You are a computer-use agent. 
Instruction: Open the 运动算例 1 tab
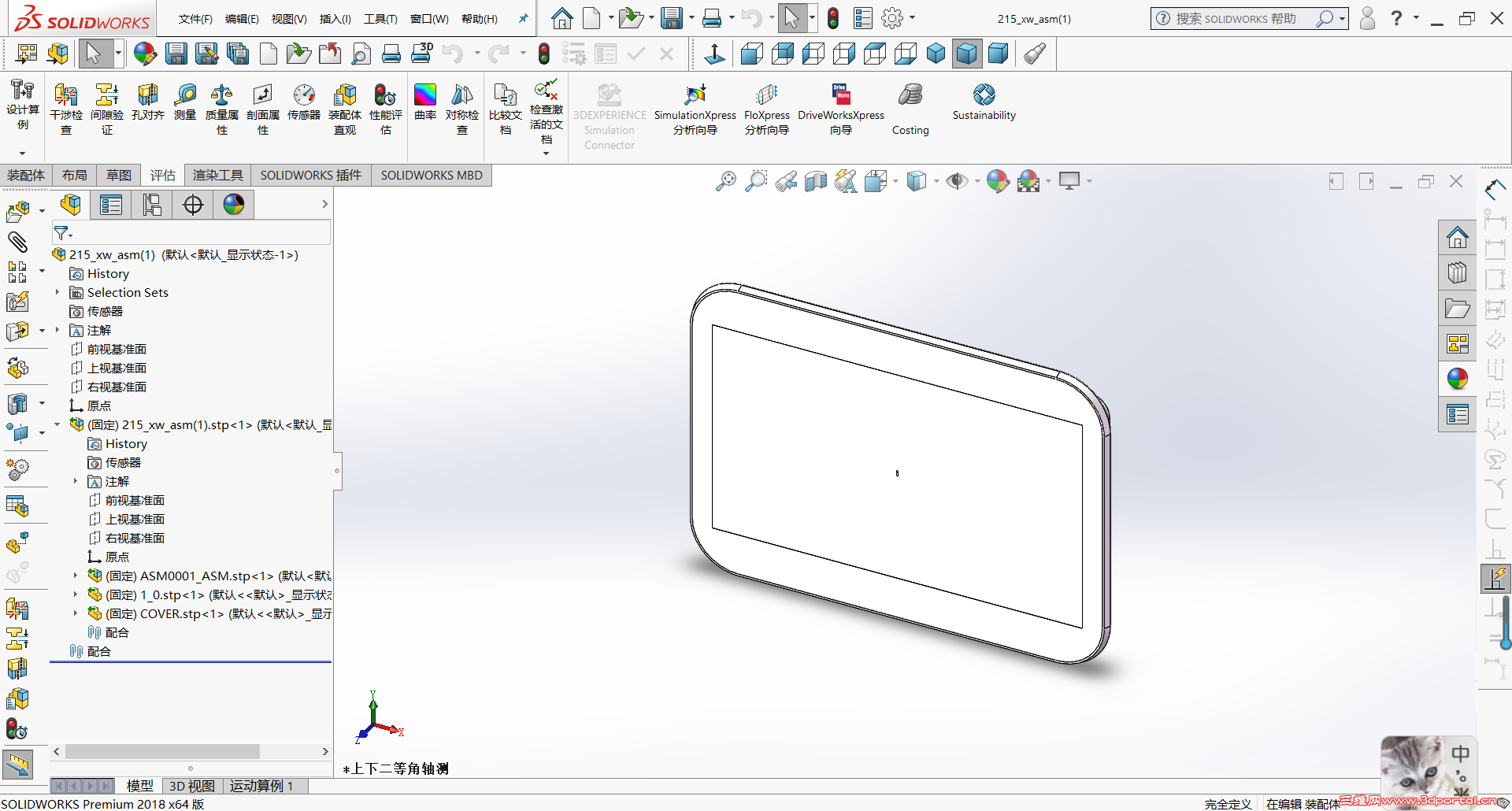tap(261, 786)
